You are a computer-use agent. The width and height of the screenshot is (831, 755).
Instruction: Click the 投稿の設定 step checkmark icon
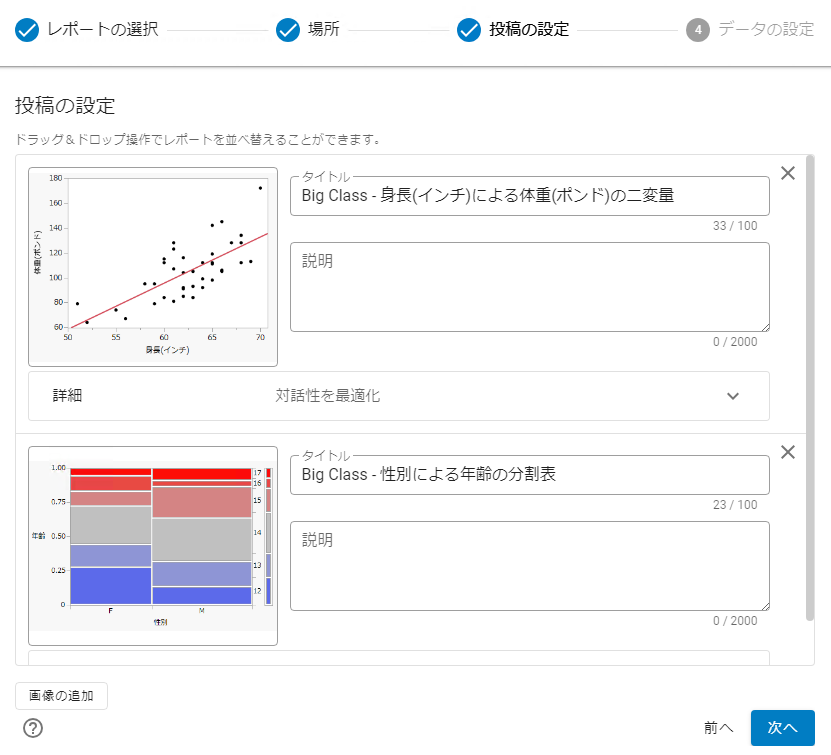[469, 30]
